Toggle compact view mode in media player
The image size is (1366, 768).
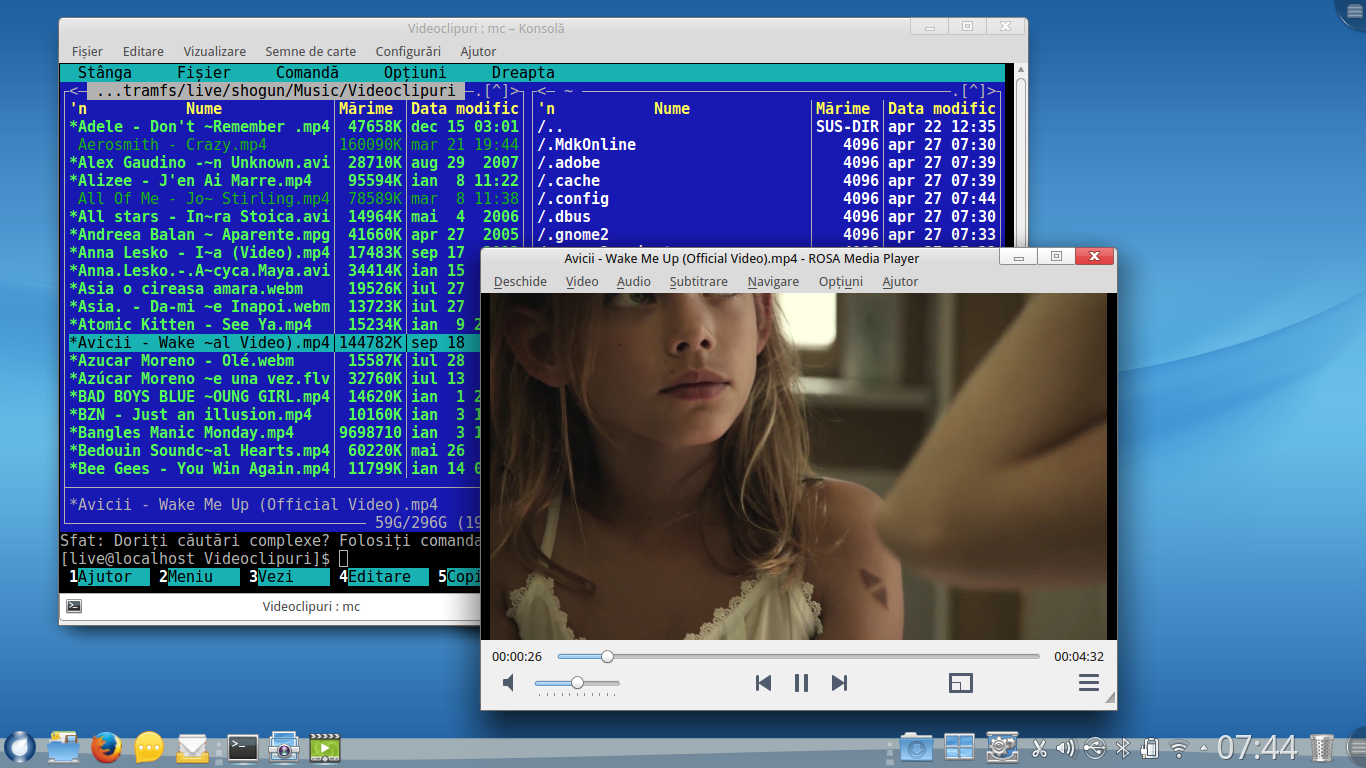(x=961, y=683)
